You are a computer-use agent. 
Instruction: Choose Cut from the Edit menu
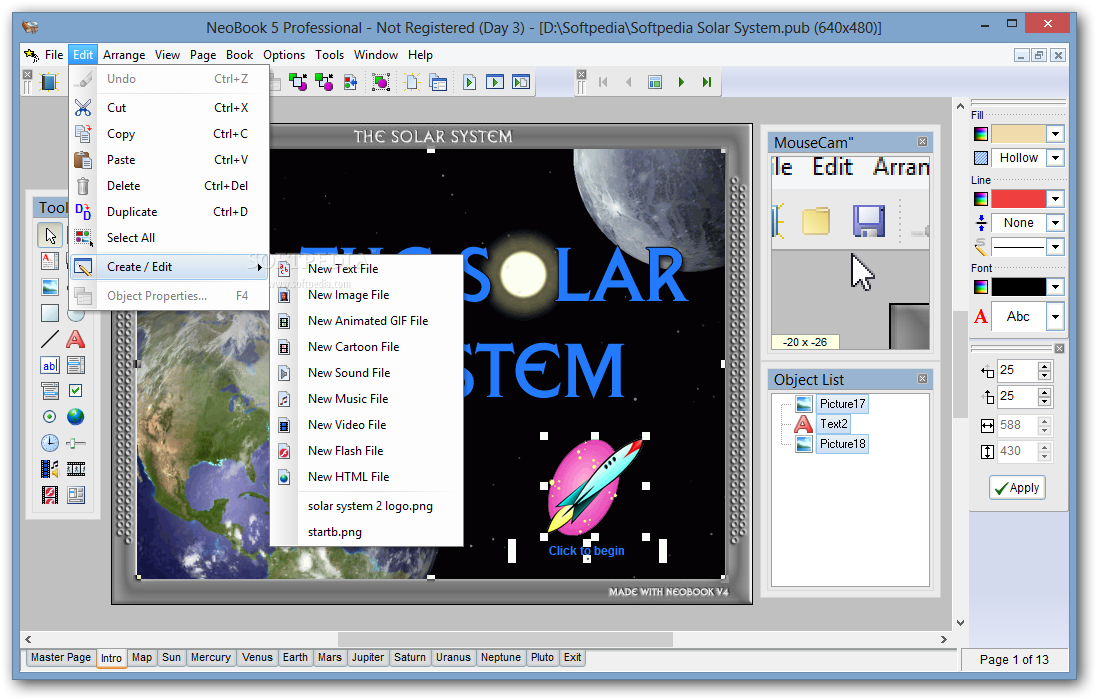169,108
